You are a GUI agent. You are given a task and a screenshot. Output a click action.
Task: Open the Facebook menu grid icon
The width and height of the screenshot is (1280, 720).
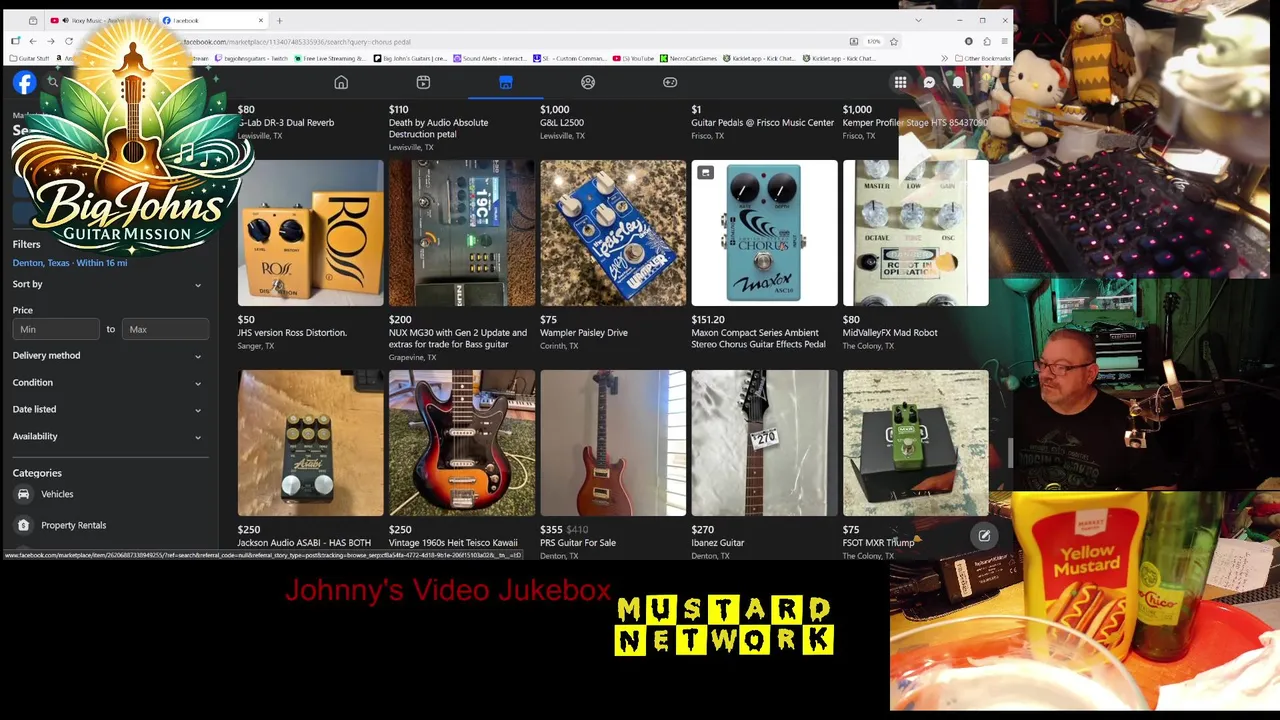[x=900, y=83]
